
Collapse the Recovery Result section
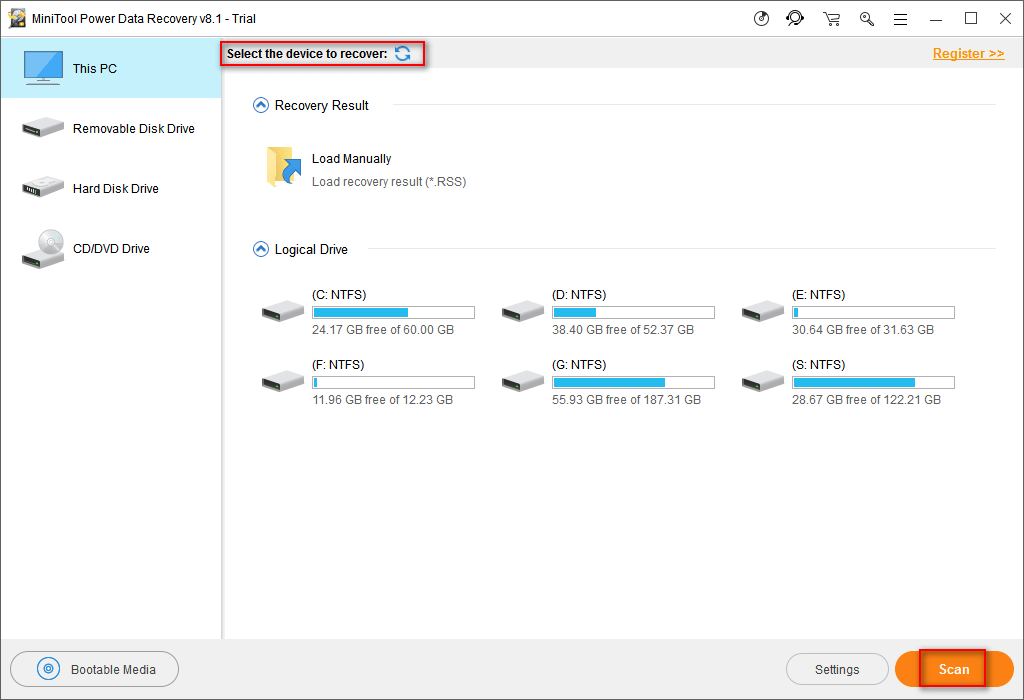(x=261, y=105)
